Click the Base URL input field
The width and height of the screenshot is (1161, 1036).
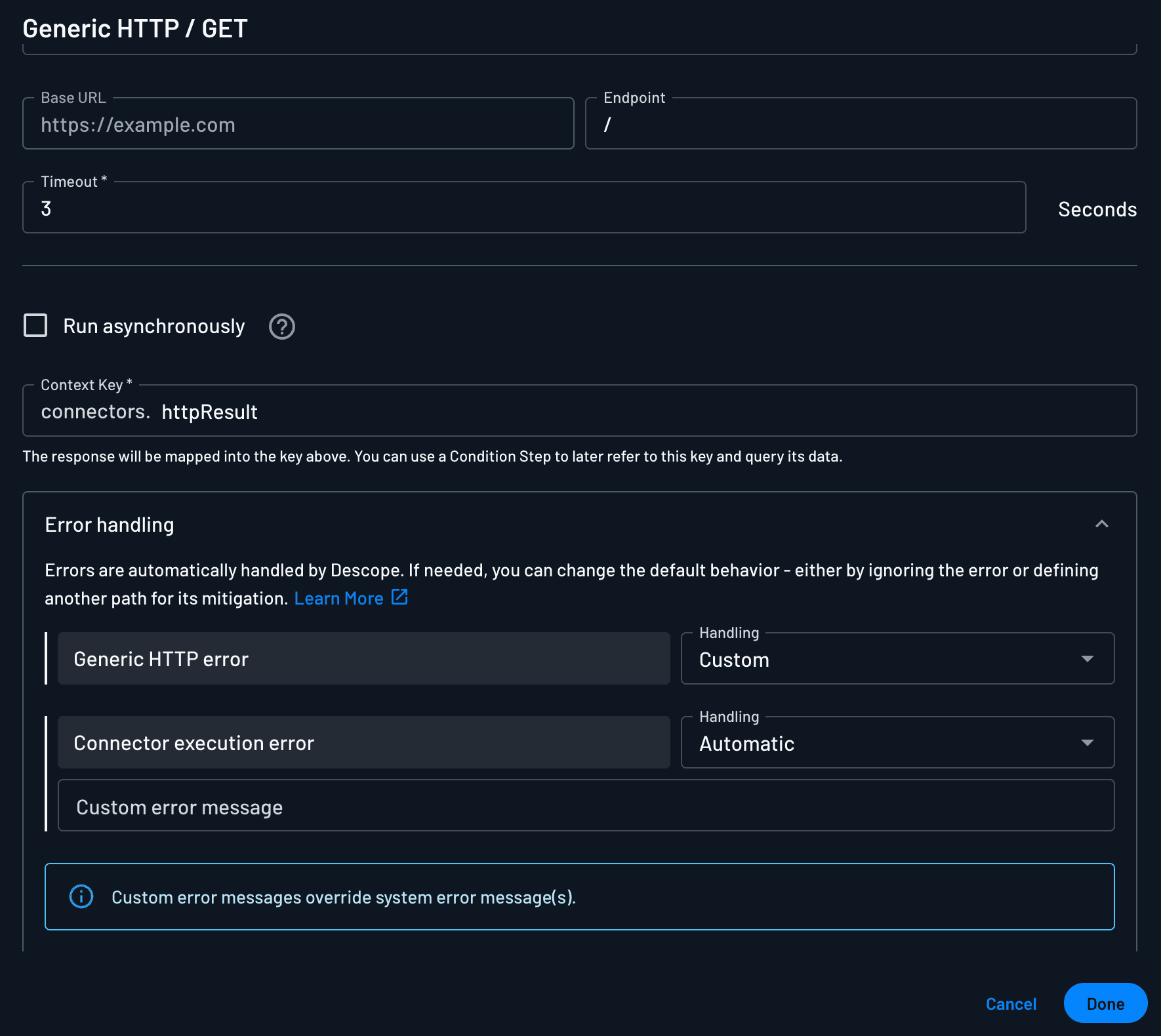[x=298, y=125]
